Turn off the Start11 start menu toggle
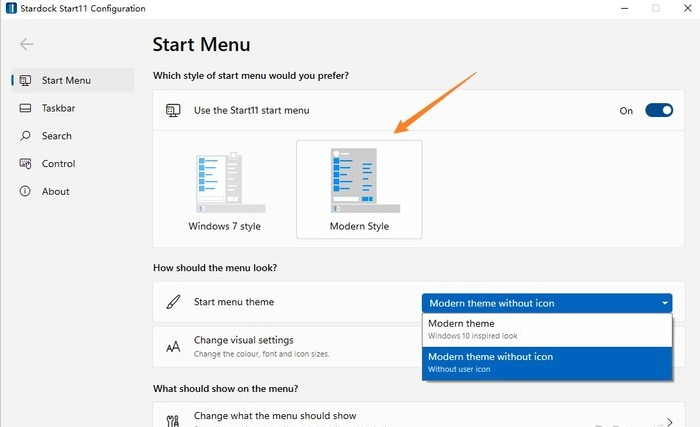Image resolution: width=700 pixels, height=427 pixels. (x=659, y=110)
